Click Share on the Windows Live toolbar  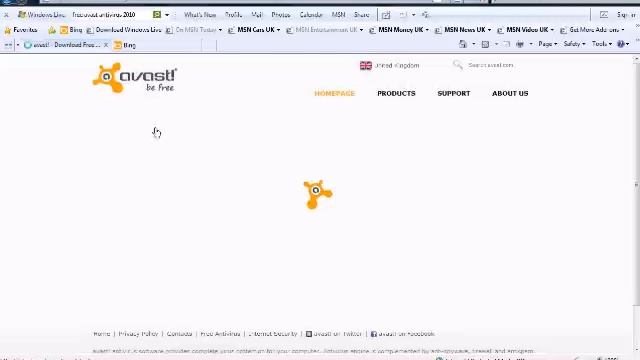[361, 15]
